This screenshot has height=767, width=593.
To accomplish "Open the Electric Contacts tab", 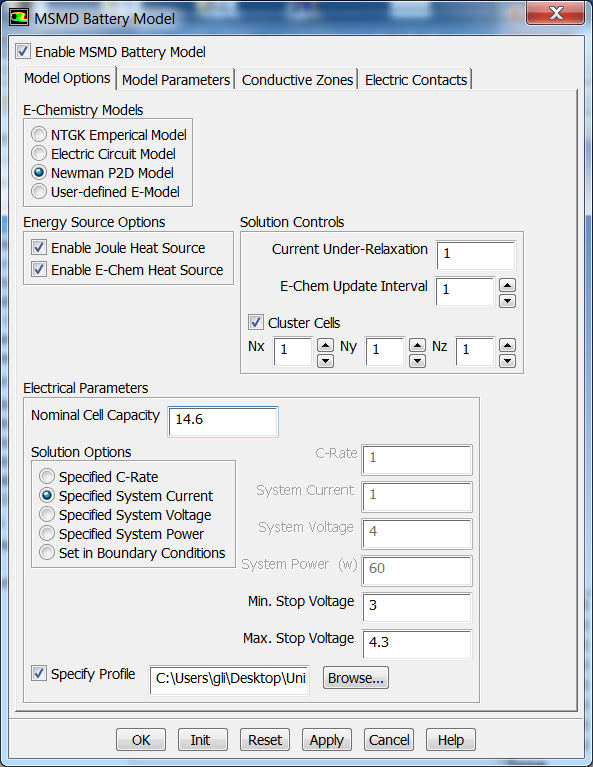I will 416,80.
